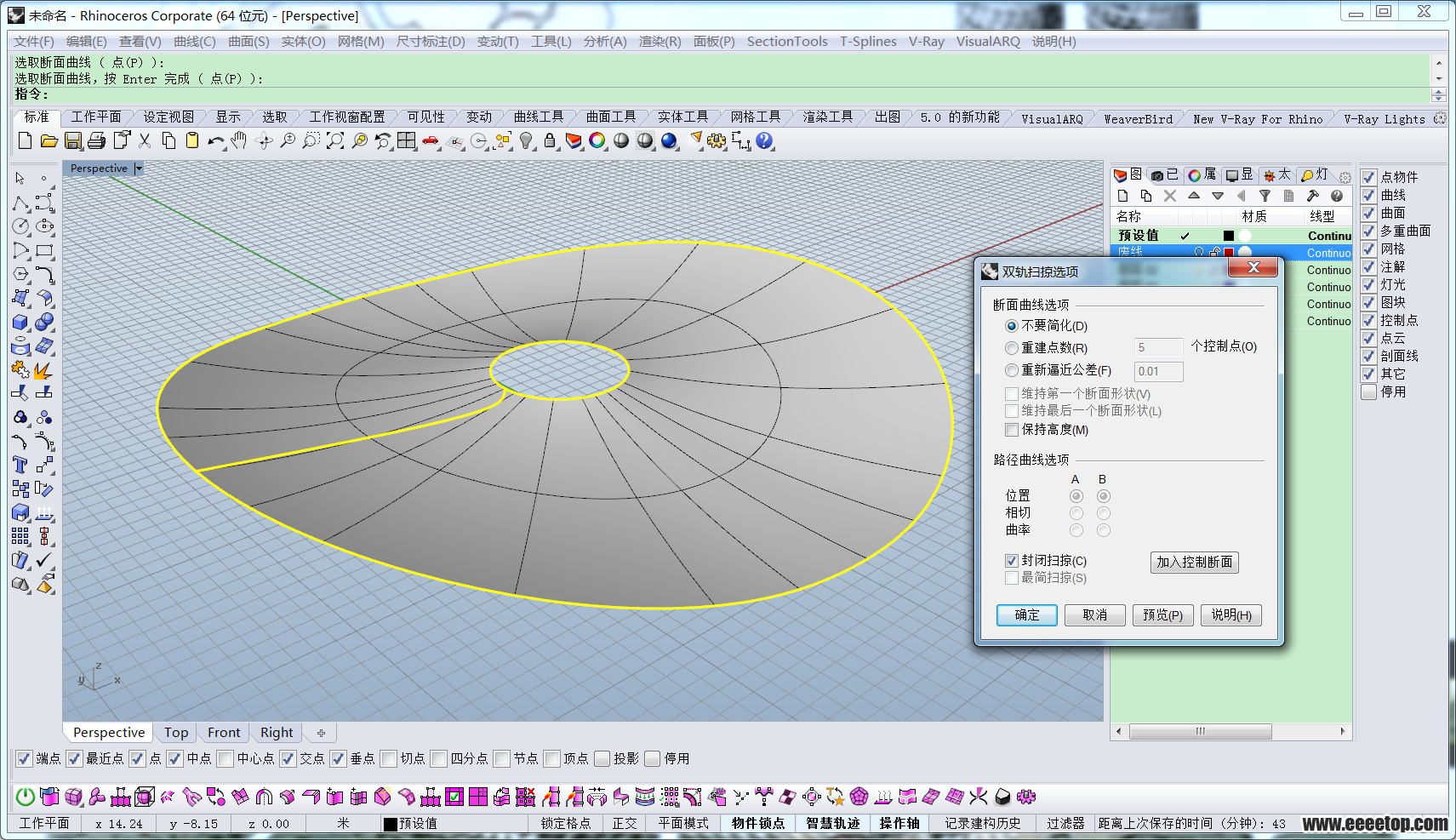Click the 预览(P) button
1456x840 pixels.
coord(1163,615)
